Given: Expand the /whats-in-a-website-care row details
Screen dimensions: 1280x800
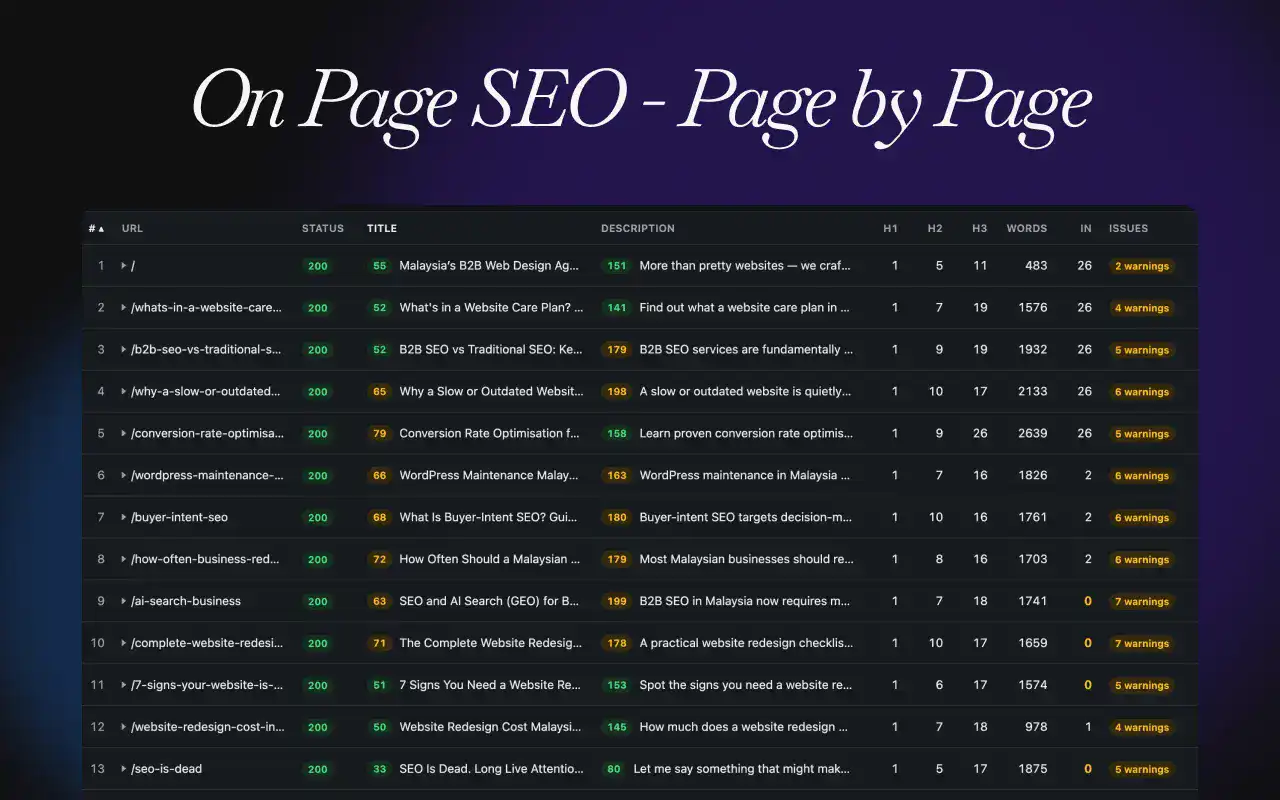Looking at the screenshot, I should pyautogui.click(x=124, y=308).
